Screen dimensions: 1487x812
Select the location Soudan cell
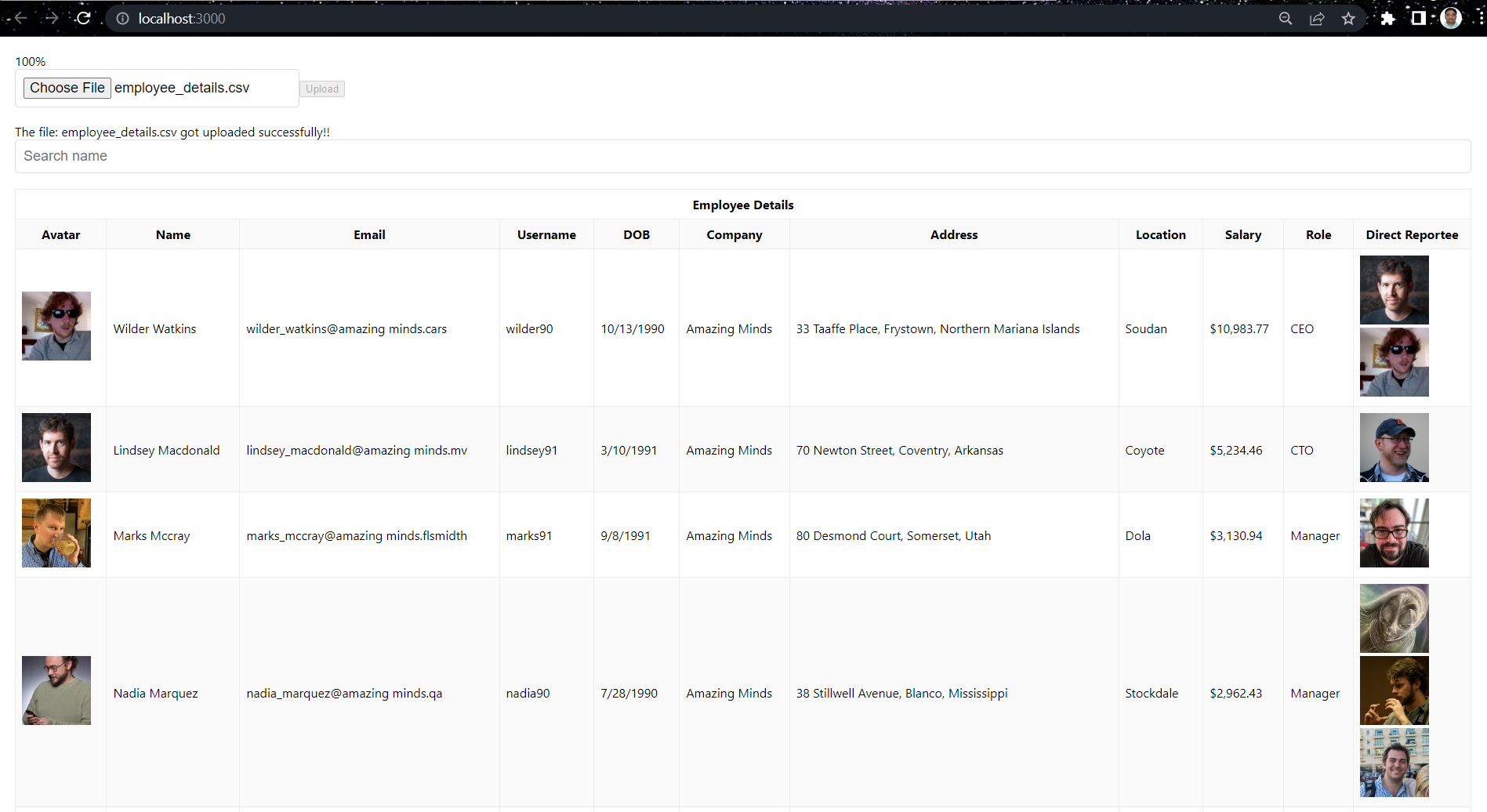(x=1161, y=328)
